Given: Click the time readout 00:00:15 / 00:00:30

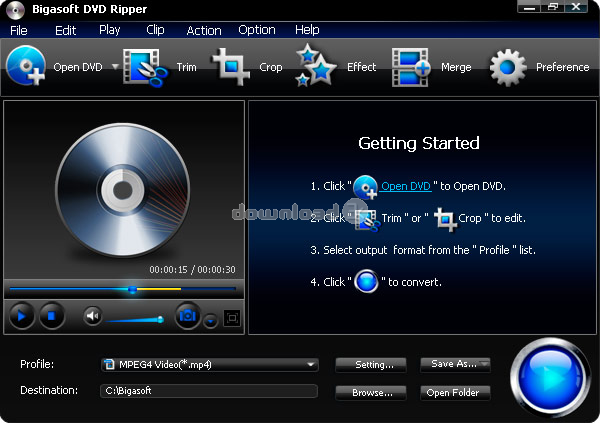Looking at the screenshot, I should (192, 270).
